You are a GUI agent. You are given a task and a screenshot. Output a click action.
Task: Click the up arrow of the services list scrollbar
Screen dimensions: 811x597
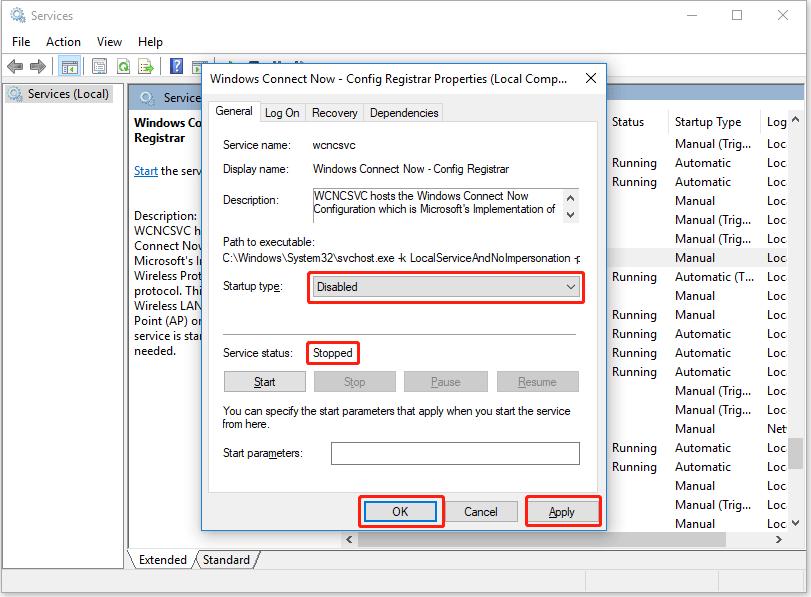795,120
